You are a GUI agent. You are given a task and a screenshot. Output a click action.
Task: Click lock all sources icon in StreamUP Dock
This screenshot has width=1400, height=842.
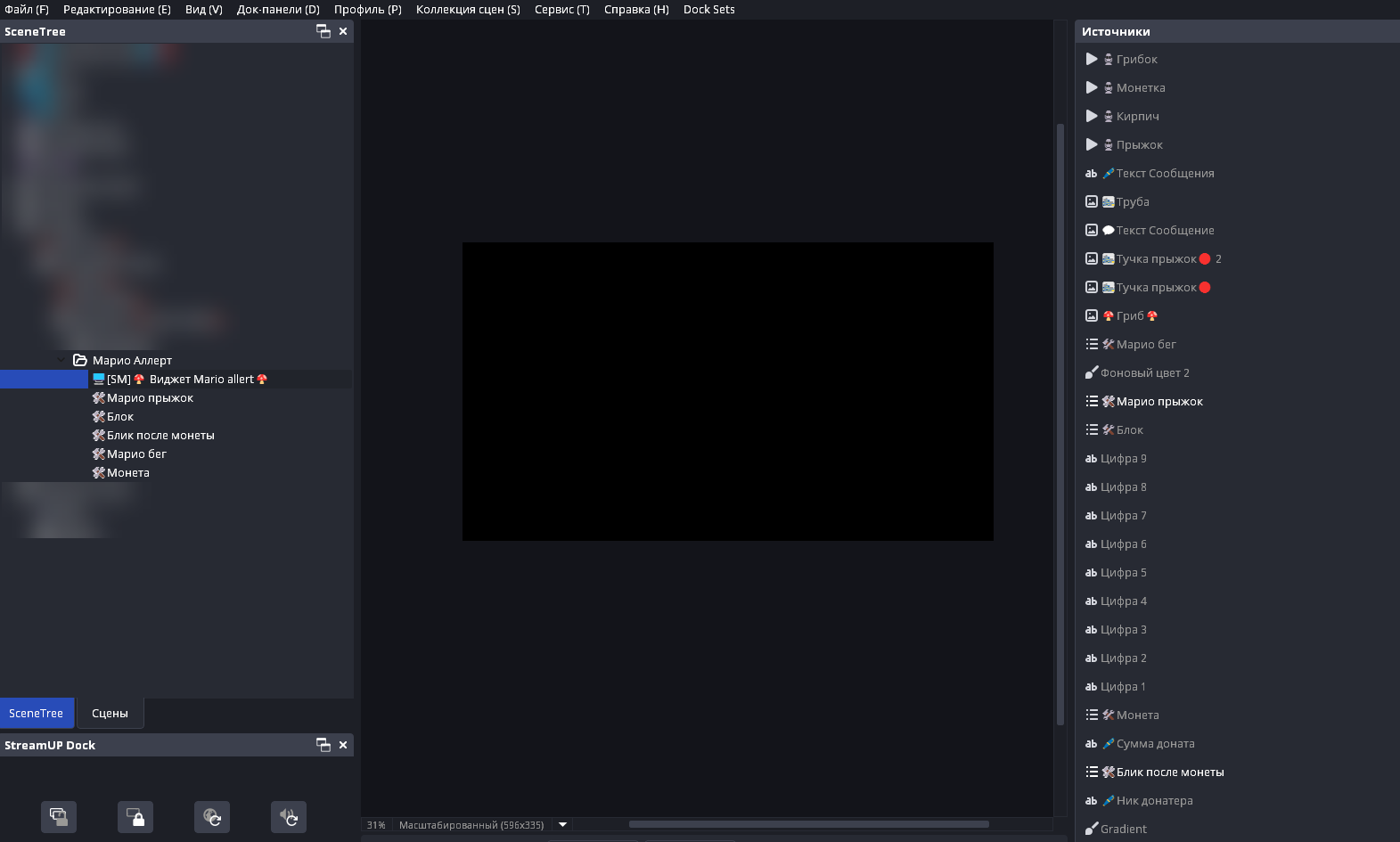coord(59,816)
